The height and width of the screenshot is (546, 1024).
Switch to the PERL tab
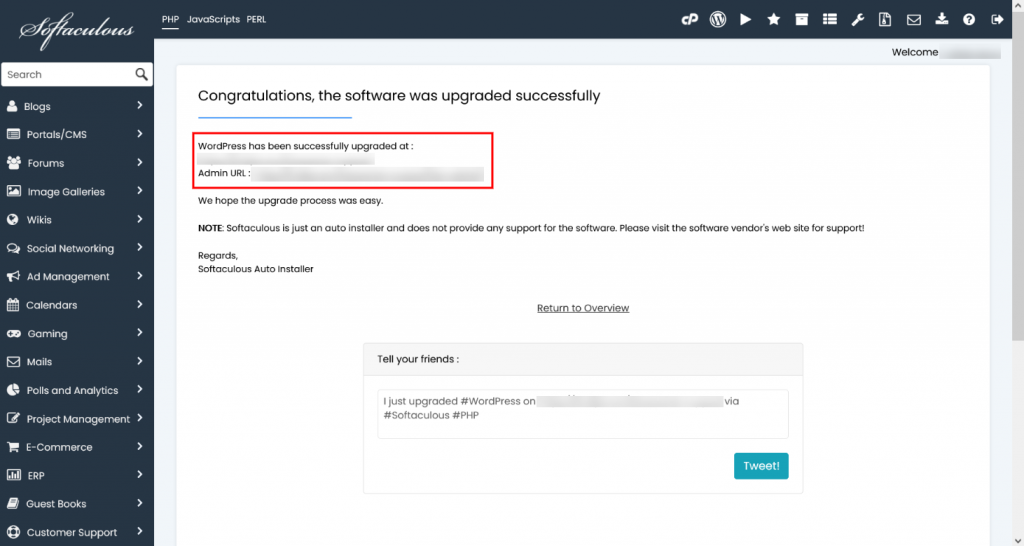(256, 20)
